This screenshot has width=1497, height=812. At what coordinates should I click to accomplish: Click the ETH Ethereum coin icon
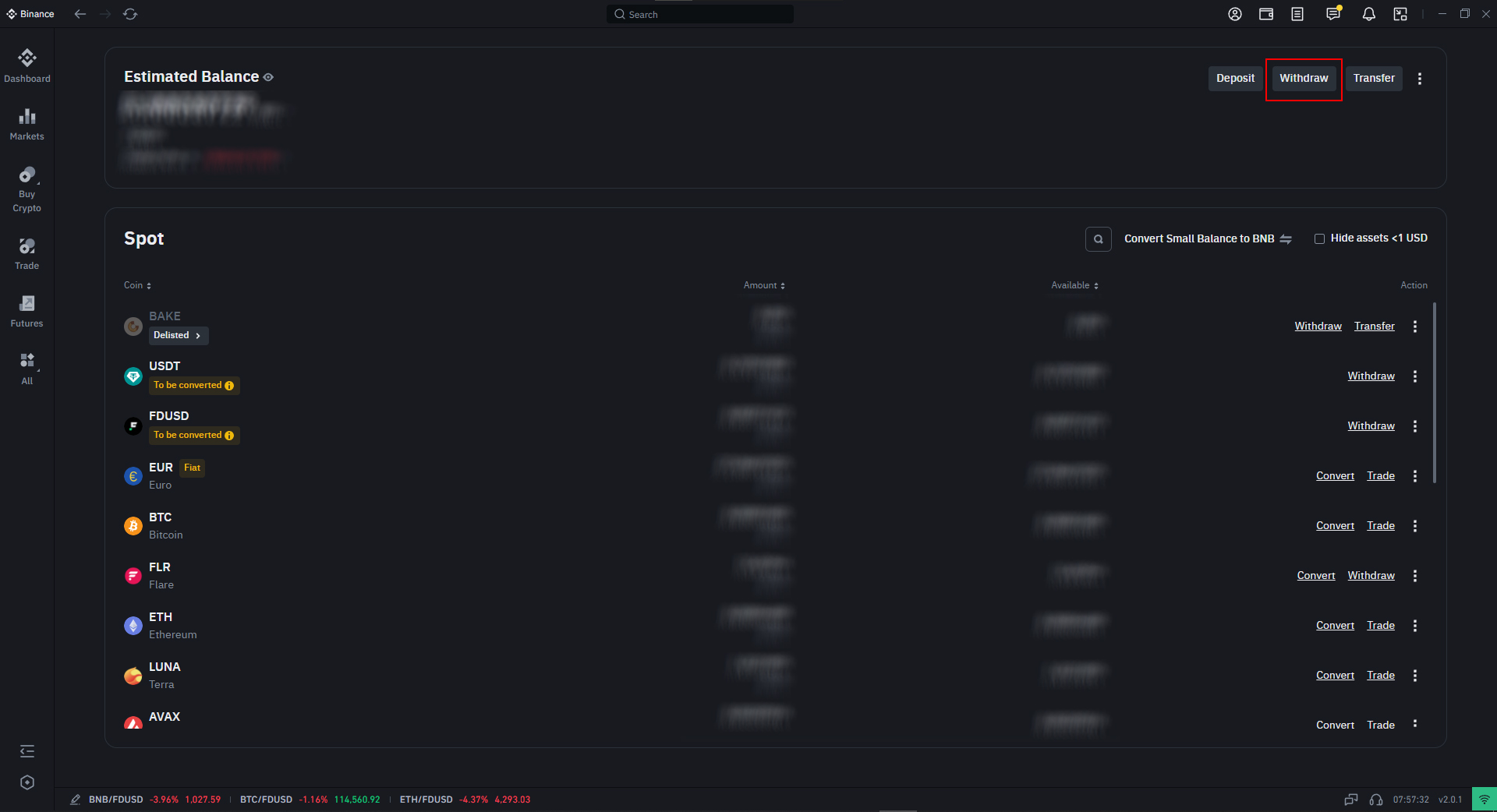pos(133,626)
